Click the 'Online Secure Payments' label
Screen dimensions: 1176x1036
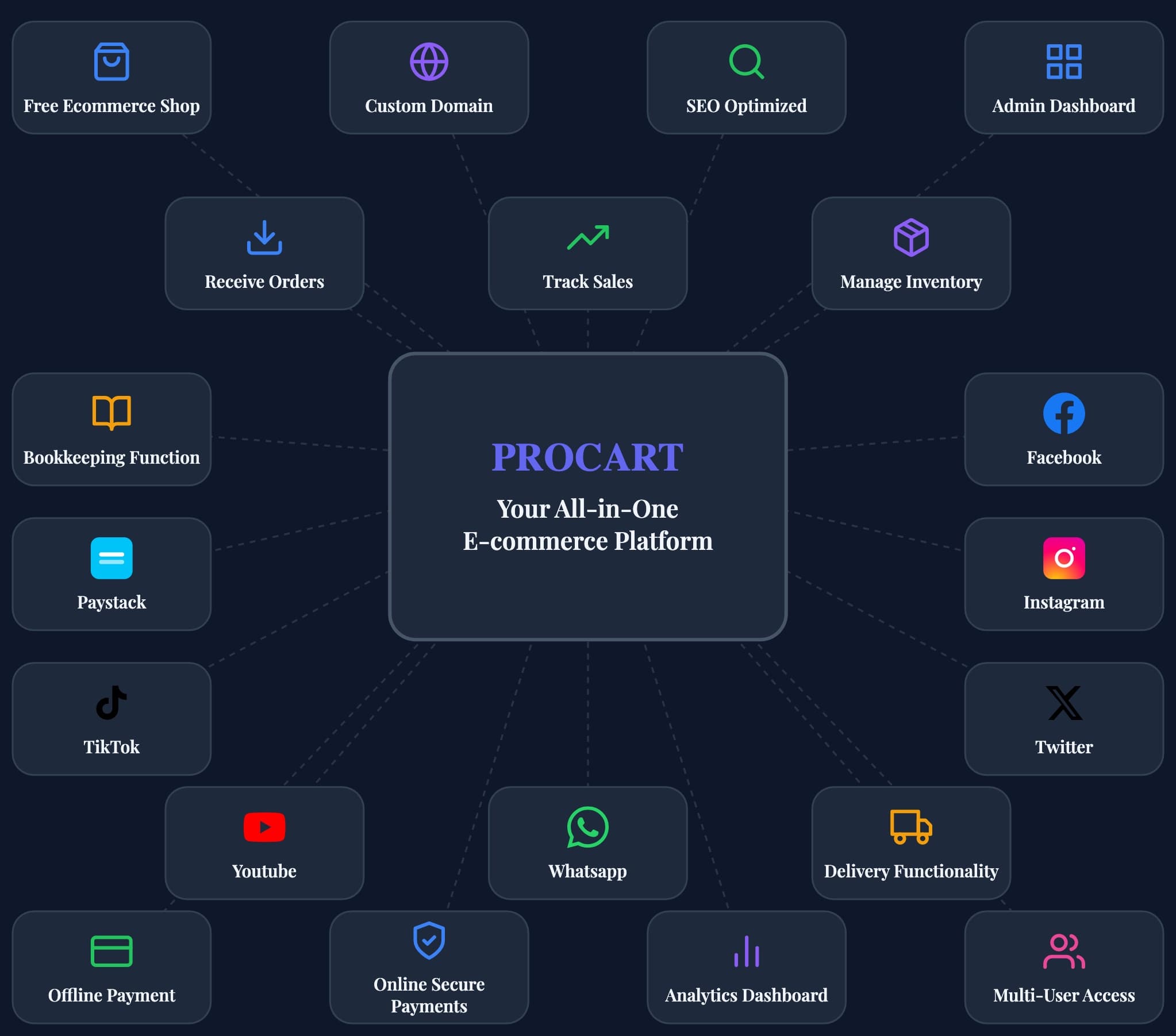point(429,995)
